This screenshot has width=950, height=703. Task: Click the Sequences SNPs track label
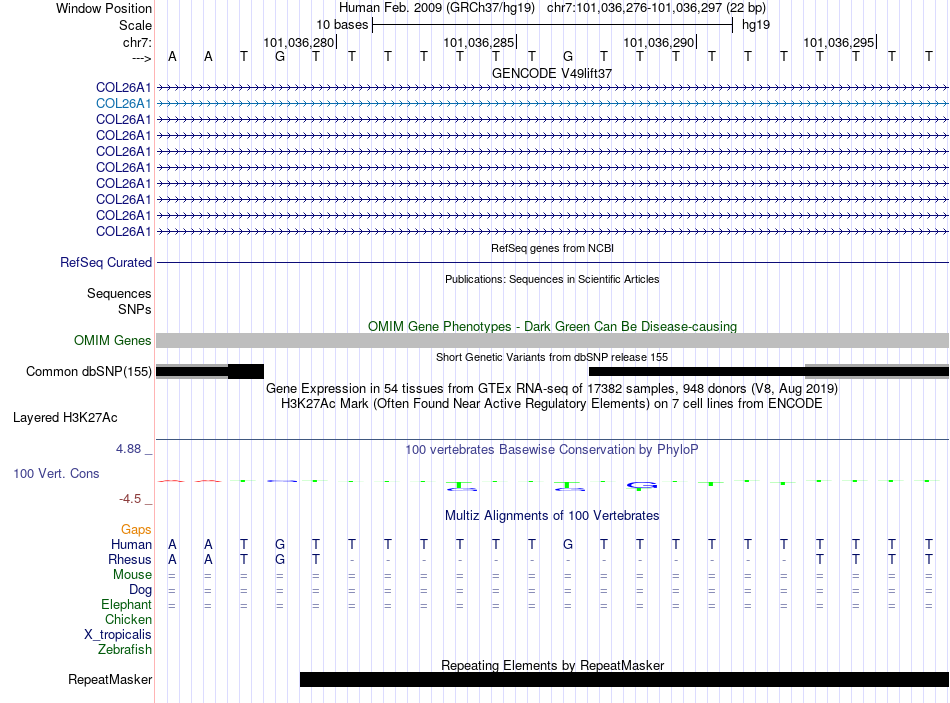(119, 301)
